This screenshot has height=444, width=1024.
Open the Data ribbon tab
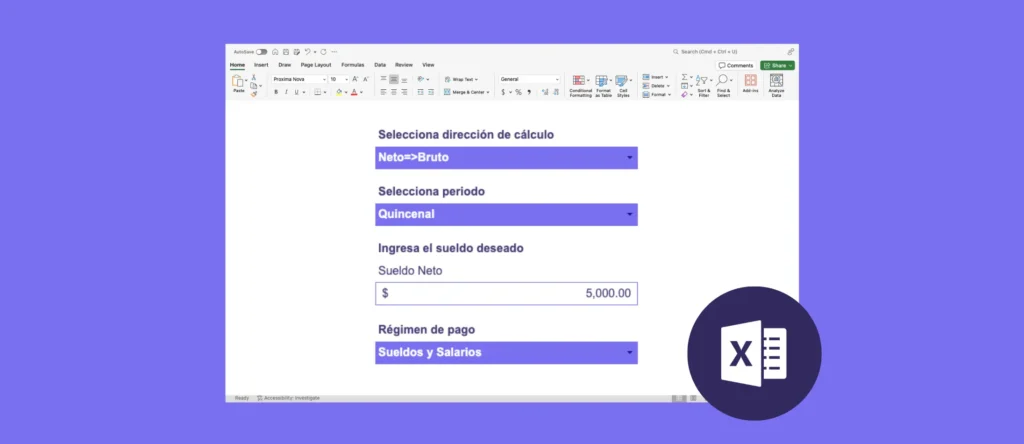click(x=380, y=65)
